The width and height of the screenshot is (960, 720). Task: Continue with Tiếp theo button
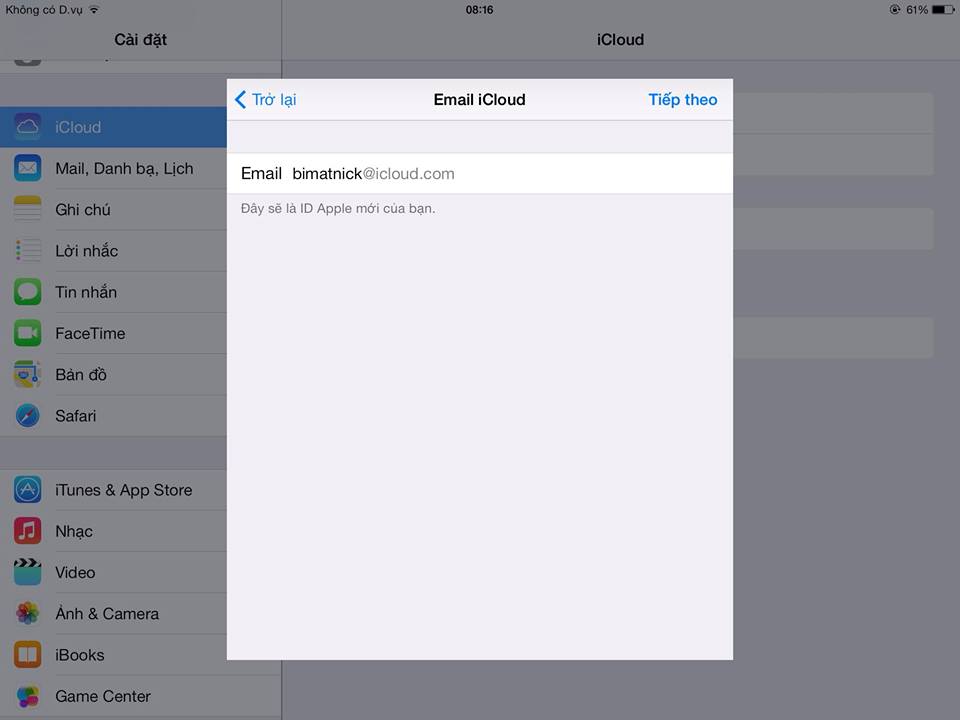tap(683, 99)
